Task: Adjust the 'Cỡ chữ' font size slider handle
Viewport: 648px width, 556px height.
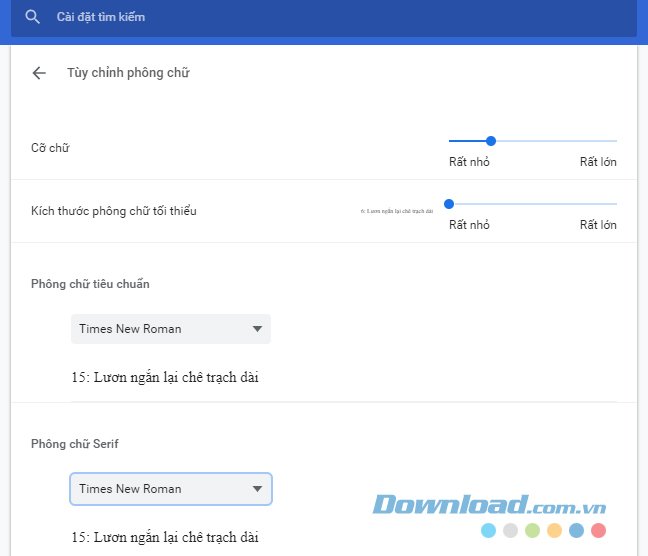Action: pyautogui.click(x=491, y=141)
